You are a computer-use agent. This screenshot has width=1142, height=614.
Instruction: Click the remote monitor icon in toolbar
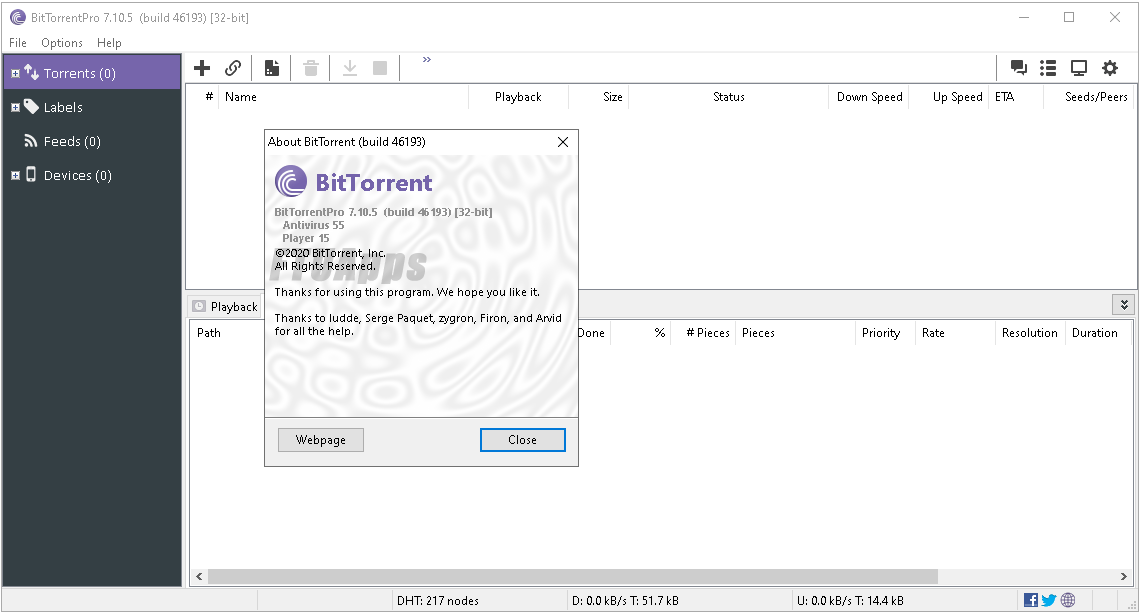[x=1079, y=68]
